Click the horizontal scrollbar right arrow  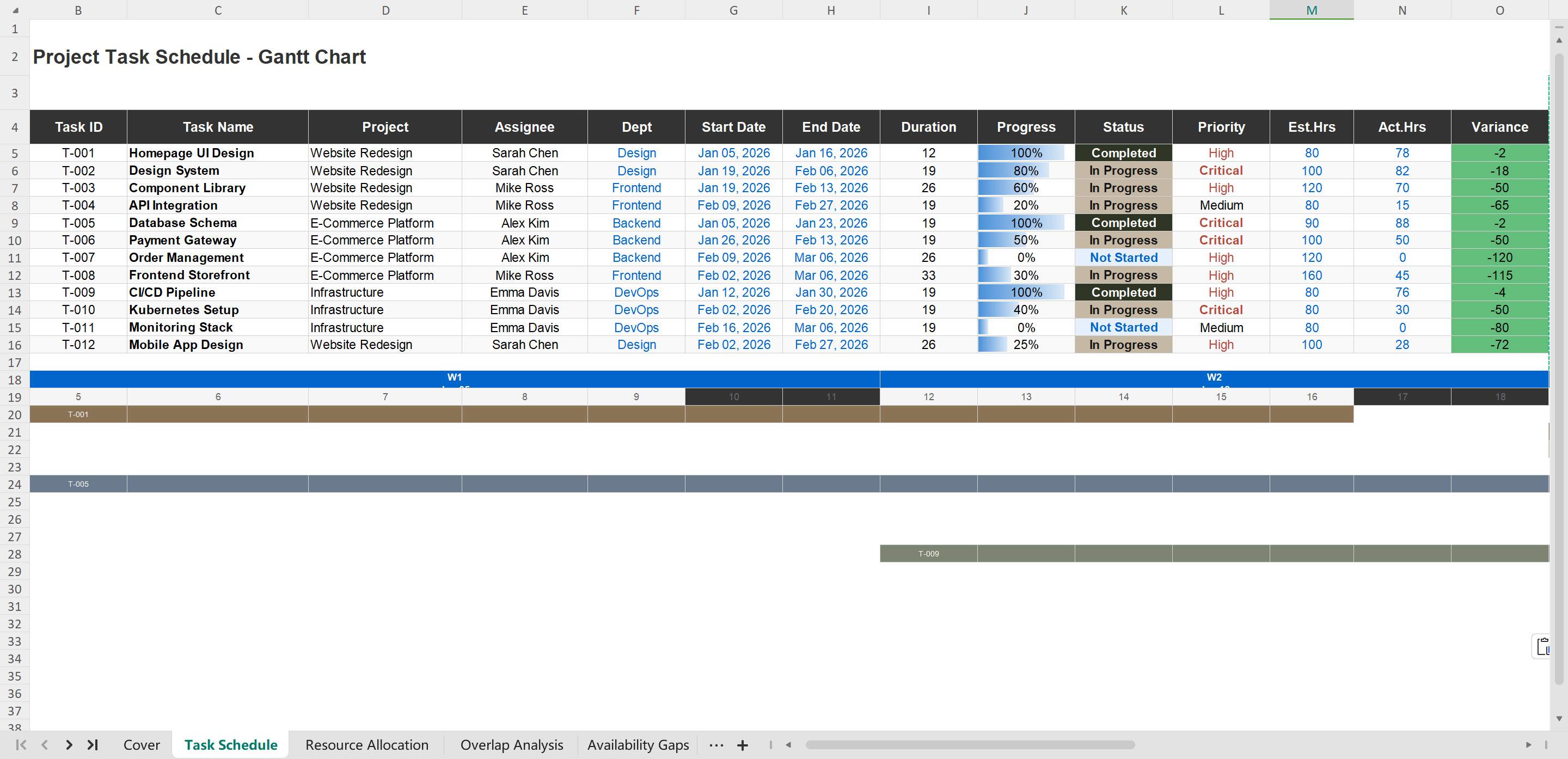(x=1528, y=745)
